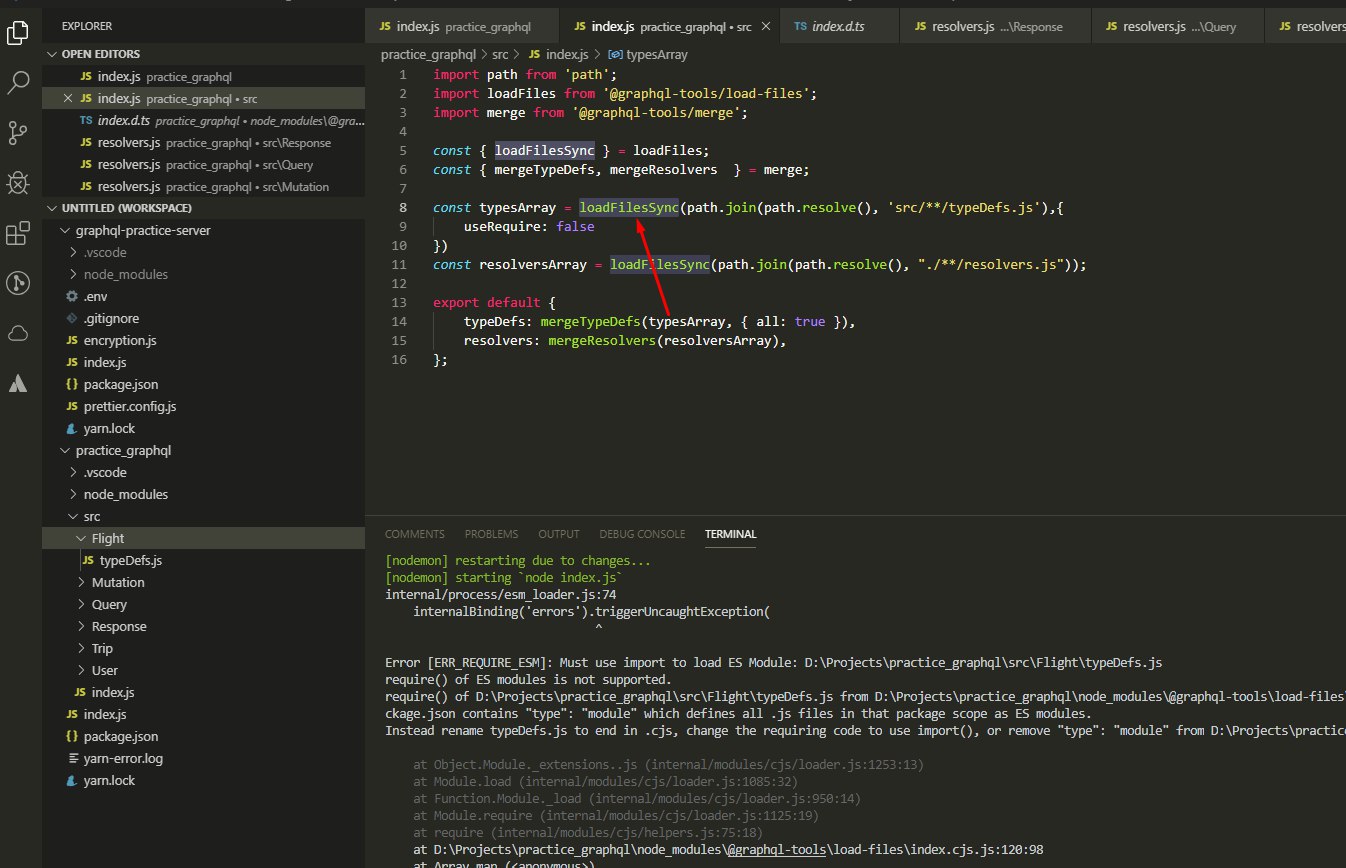Viewport: 1346px width, 868px height.
Task: Open the Source Control view icon
Action: pyautogui.click(x=18, y=132)
